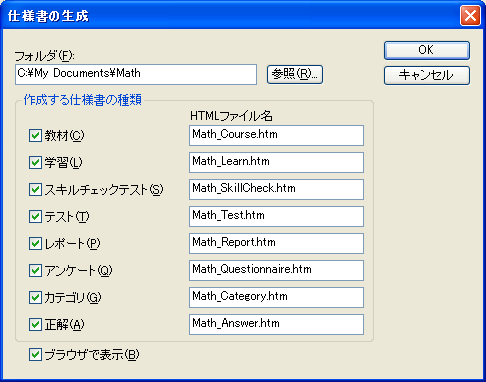Close the 仕様書の生成 dialog
Viewport: 486px width, 382px height.
coord(470,15)
